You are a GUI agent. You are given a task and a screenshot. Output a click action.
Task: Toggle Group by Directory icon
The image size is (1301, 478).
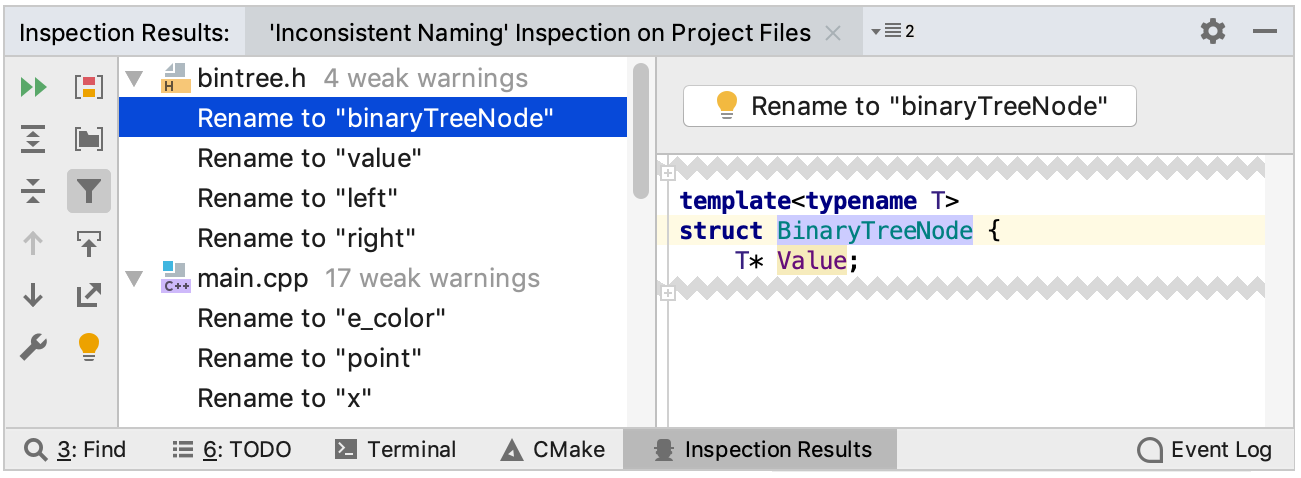click(x=89, y=139)
